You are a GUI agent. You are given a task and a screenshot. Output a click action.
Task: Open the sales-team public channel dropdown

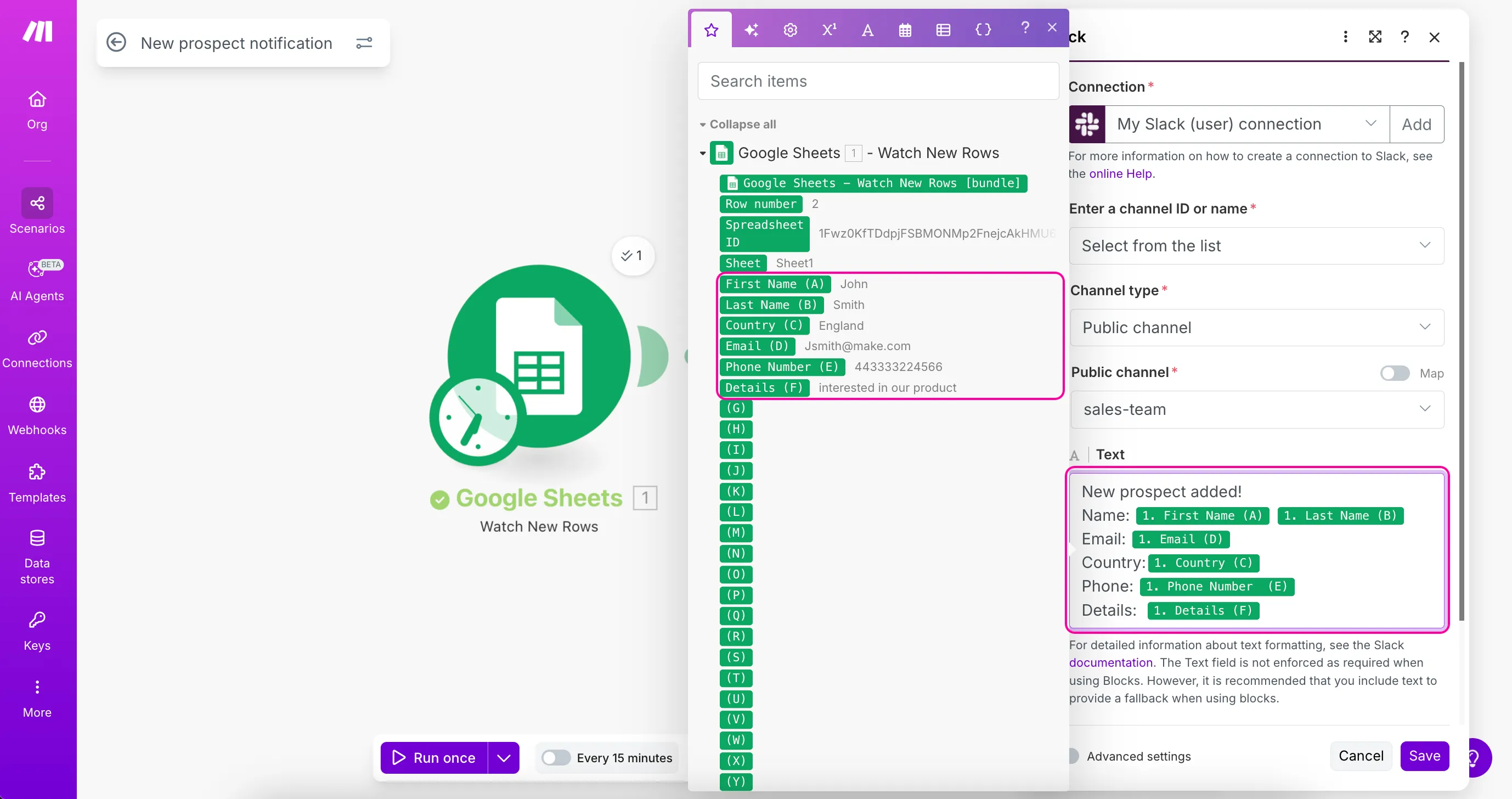pos(1256,409)
